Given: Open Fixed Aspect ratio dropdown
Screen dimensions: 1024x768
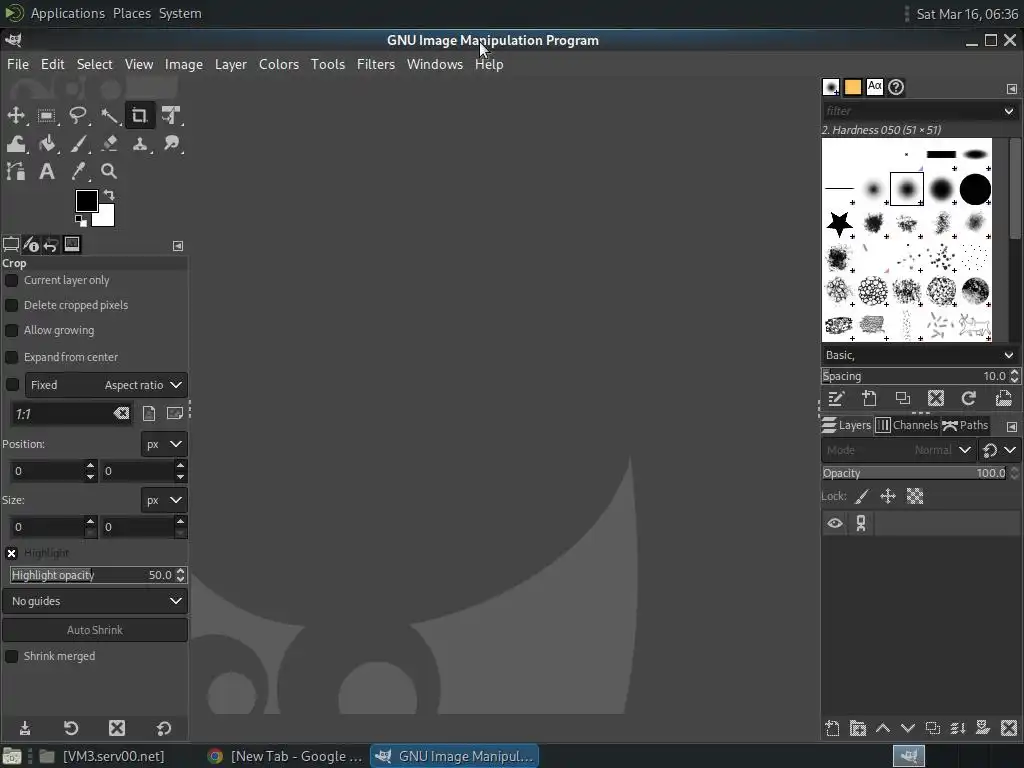Looking at the screenshot, I should tap(106, 385).
